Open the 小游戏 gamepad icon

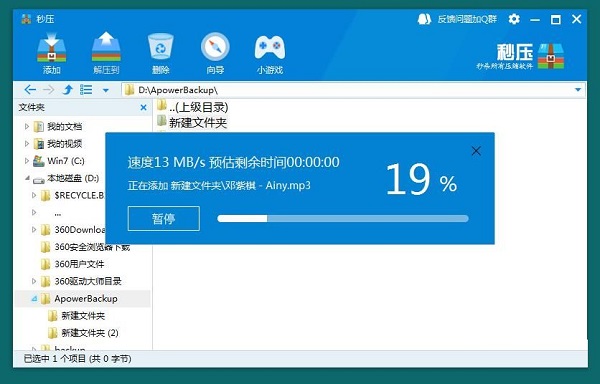[x=270, y=53]
